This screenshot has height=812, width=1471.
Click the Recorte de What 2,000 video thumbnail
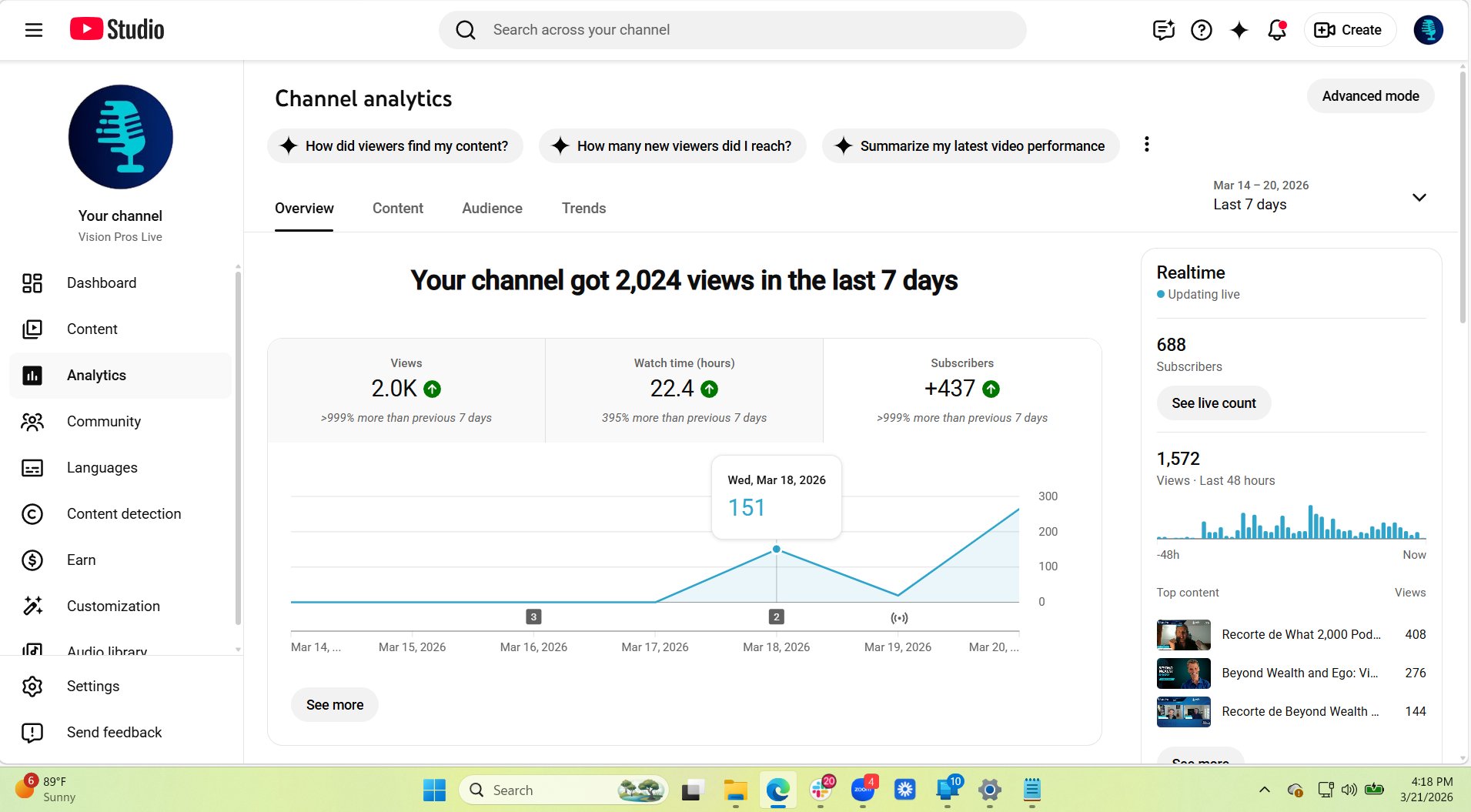pos(1183,634)
